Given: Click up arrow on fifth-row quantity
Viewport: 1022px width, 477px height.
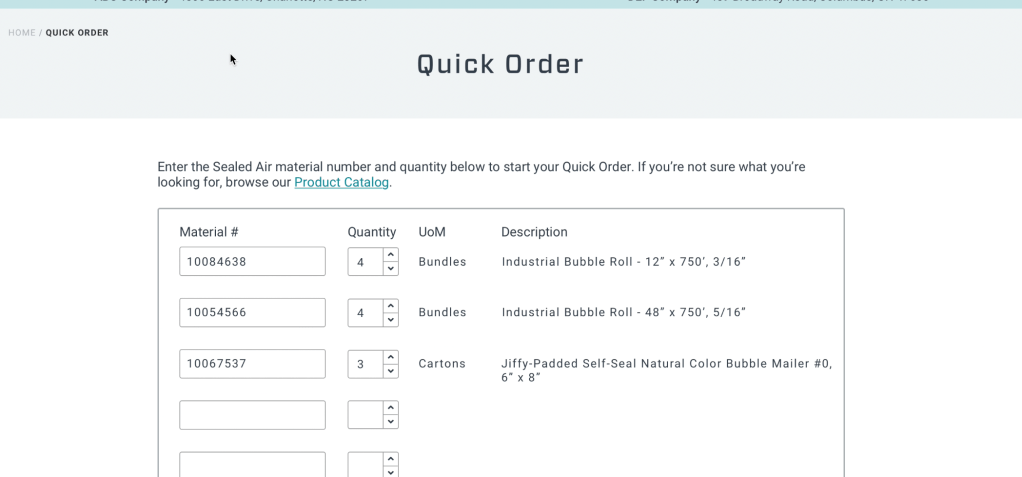Looking at the screenshot, I should coord(391,459).
